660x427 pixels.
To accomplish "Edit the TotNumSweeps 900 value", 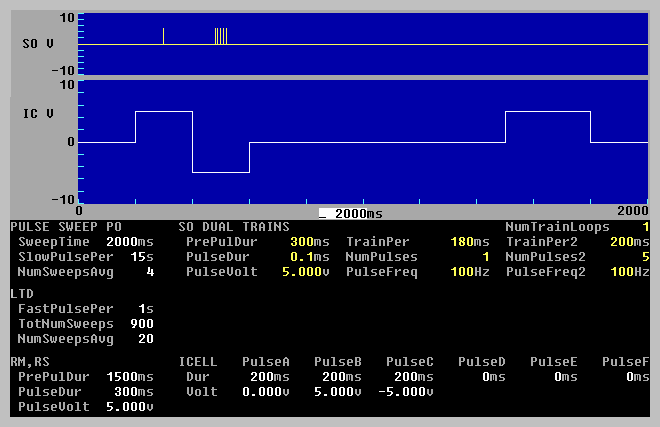I will pos(139,324).
